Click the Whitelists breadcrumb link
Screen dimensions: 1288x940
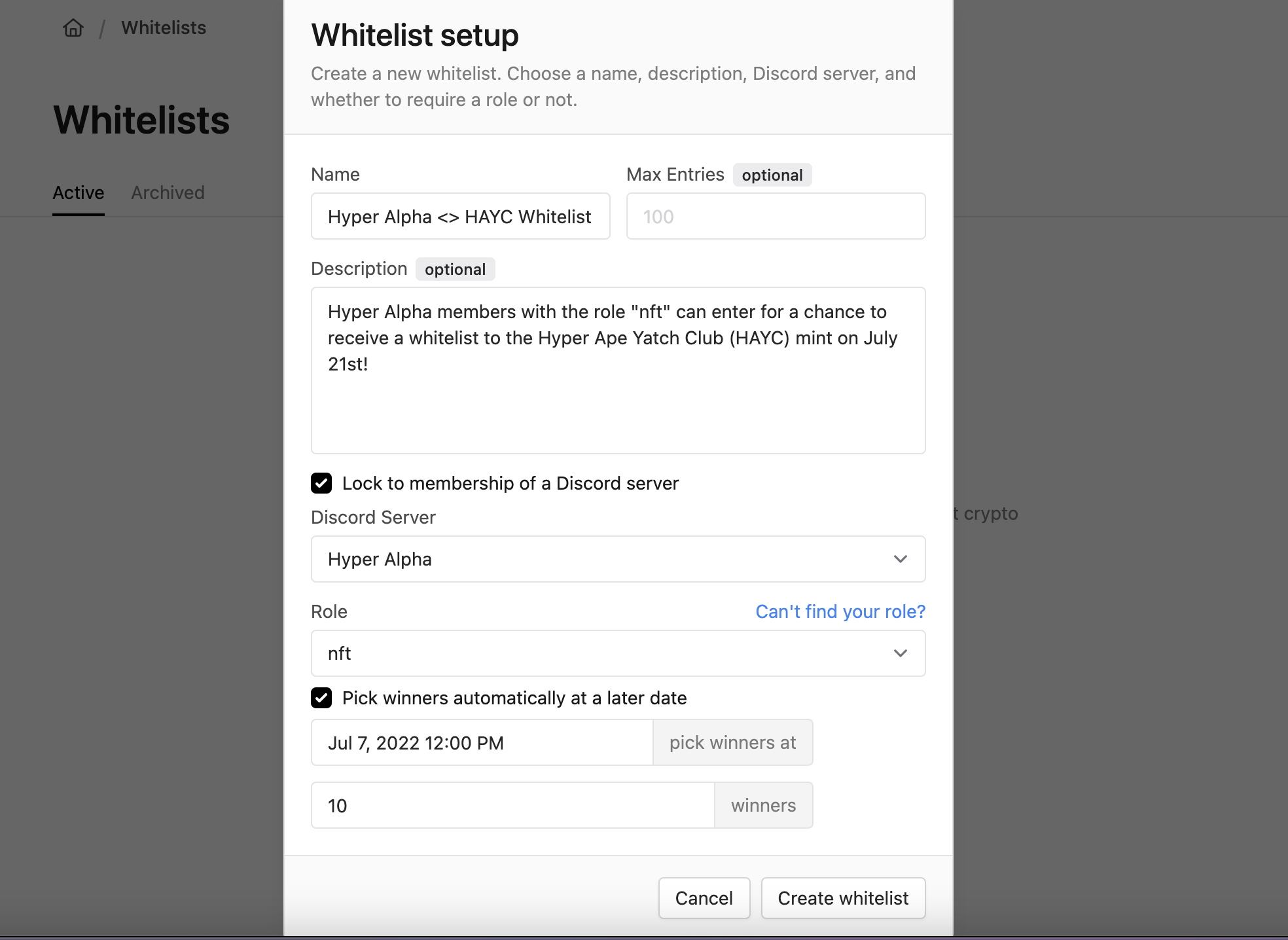click(164, 27)
